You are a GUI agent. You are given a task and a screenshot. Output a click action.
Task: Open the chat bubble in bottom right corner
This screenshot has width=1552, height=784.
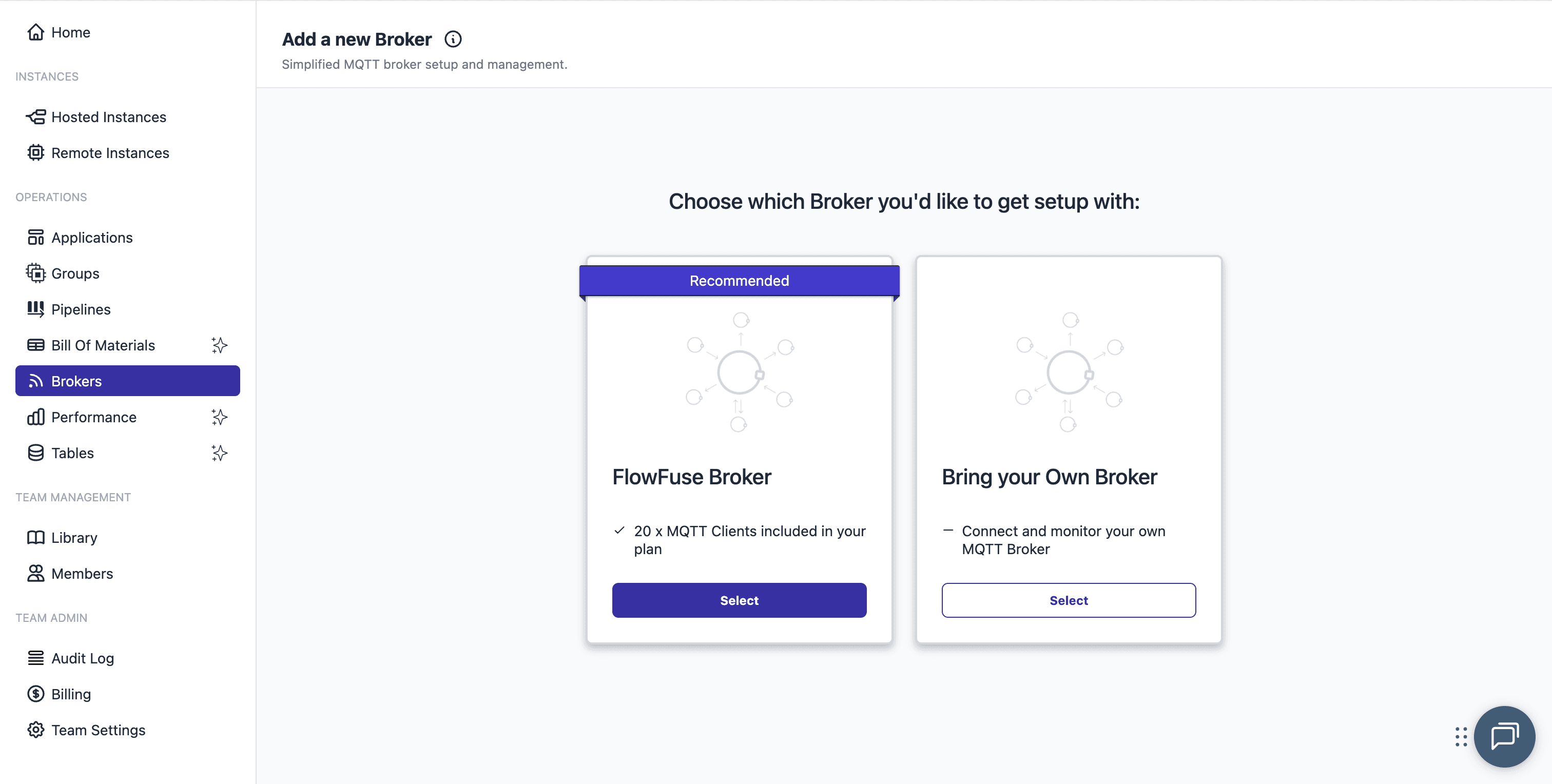[x=1504, y=736]
